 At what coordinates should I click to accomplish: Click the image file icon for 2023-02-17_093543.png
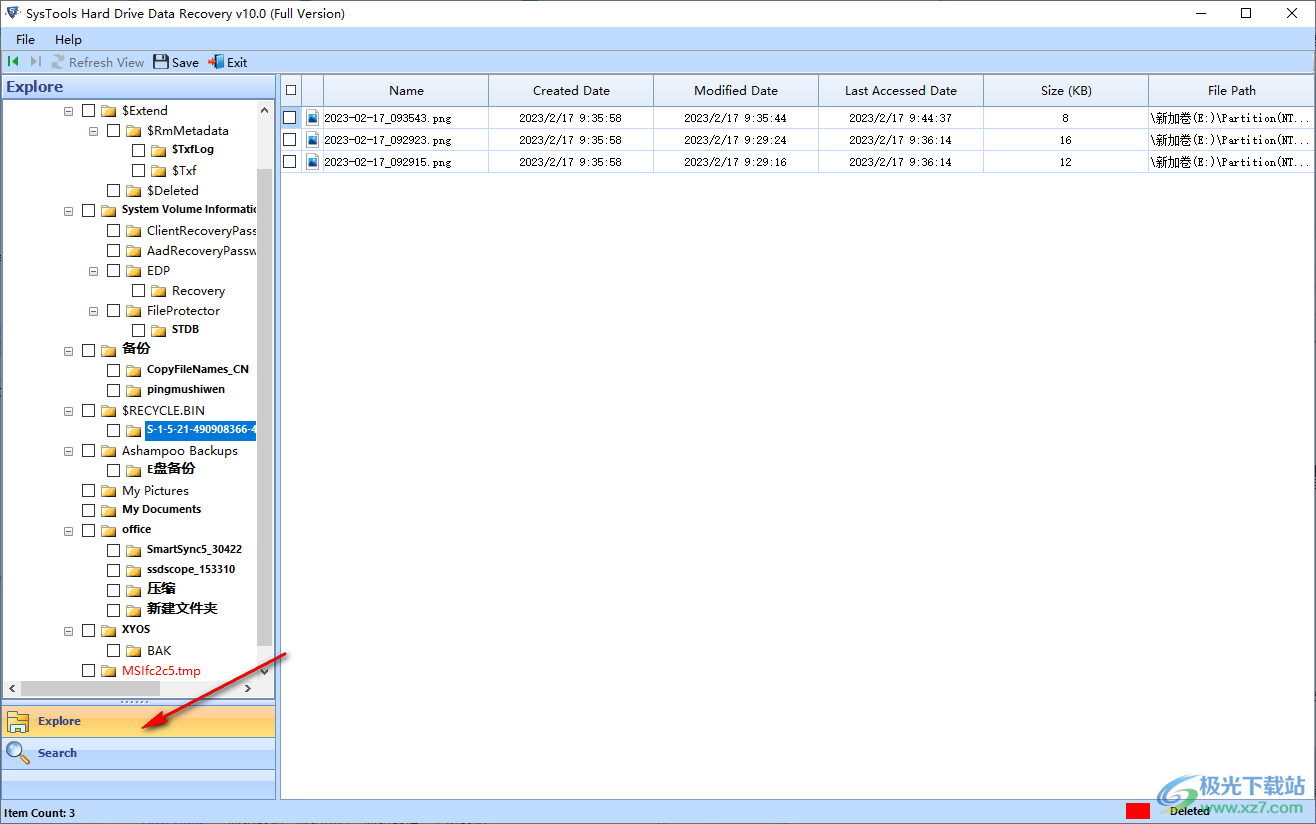(312, 118)
